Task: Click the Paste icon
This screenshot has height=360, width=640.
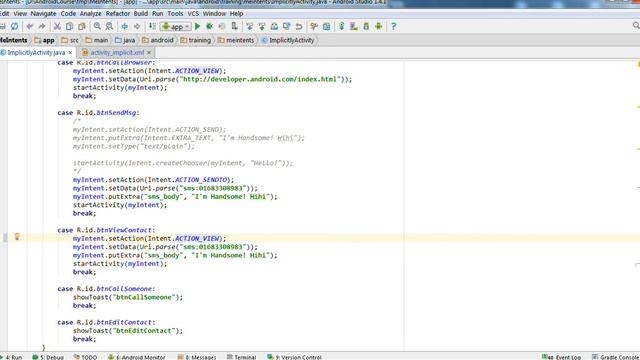Action: (x=82, y=27)
